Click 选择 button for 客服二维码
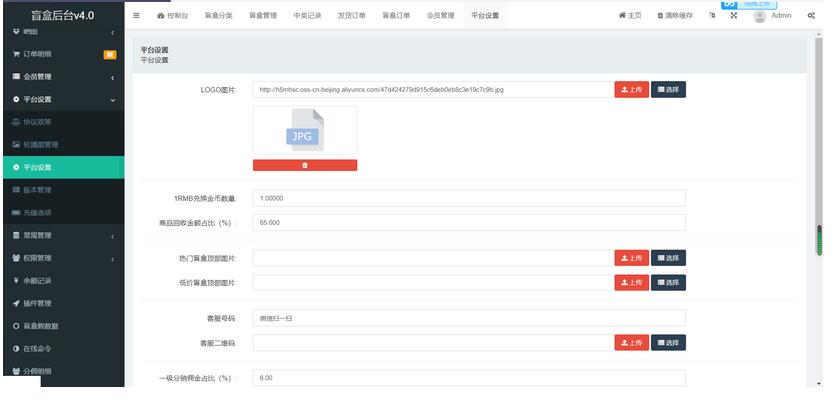This screenshot has height=400, width=838. 668,343
